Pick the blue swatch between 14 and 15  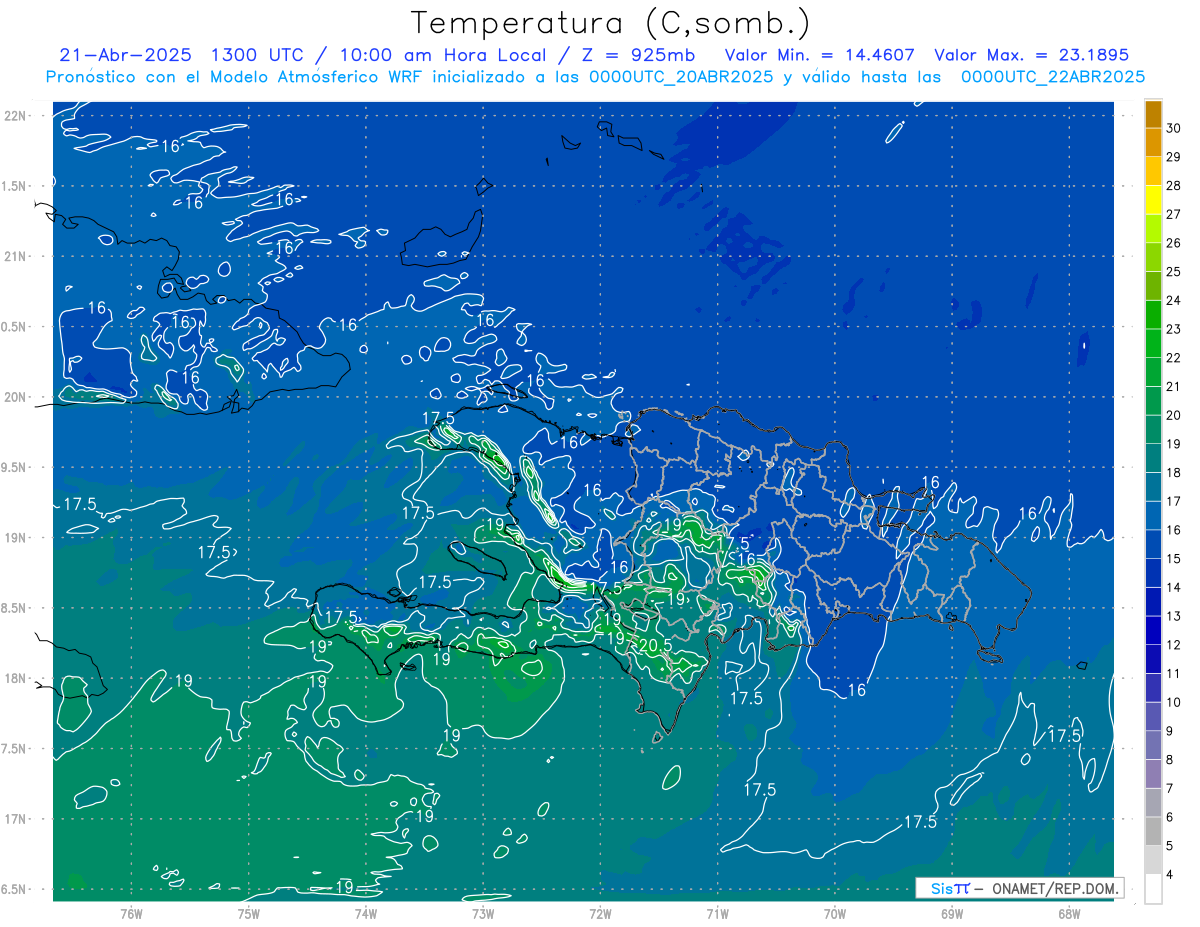[x=1153, y=574]
